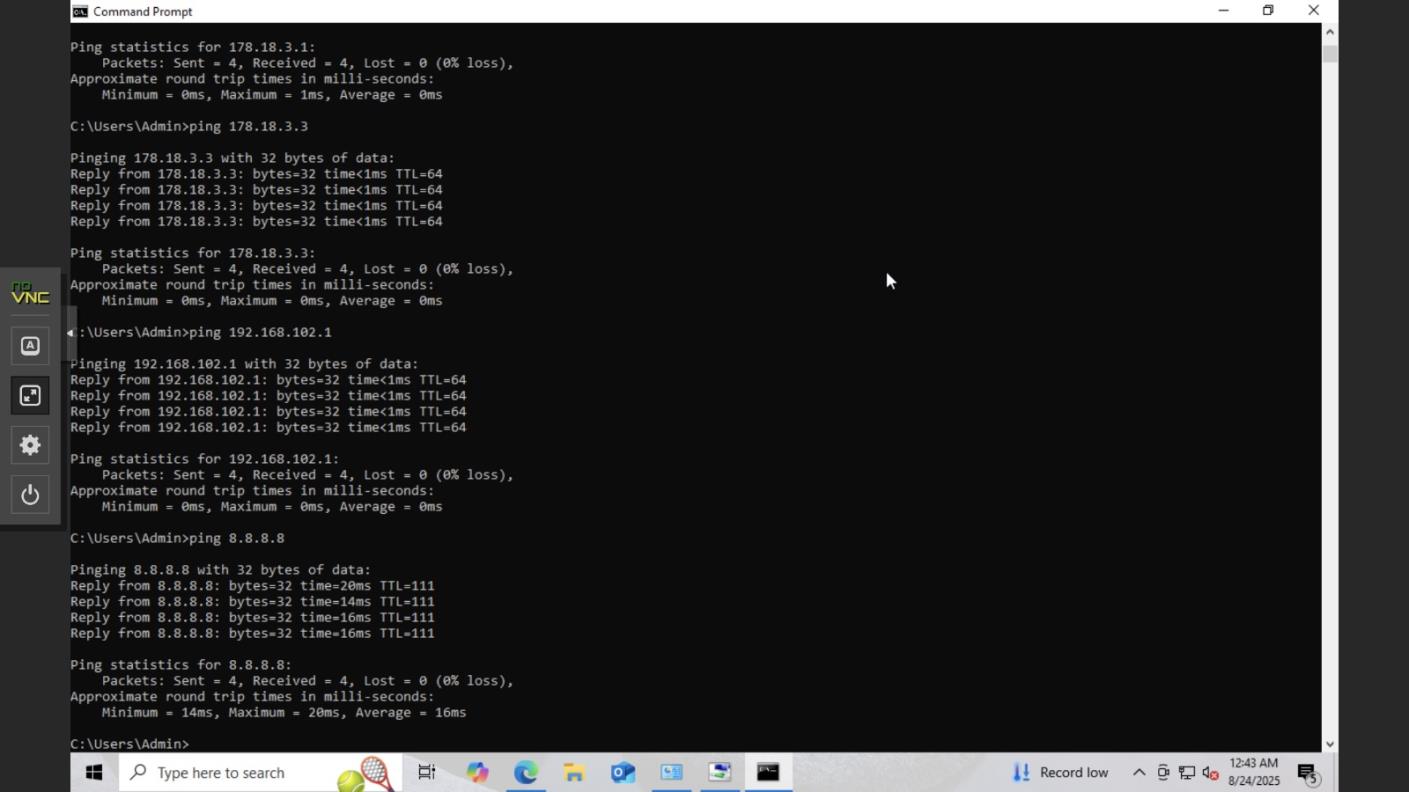Open the Command Prompt title bar menu
Viewport: 1409px width, 792px height.
77,11
